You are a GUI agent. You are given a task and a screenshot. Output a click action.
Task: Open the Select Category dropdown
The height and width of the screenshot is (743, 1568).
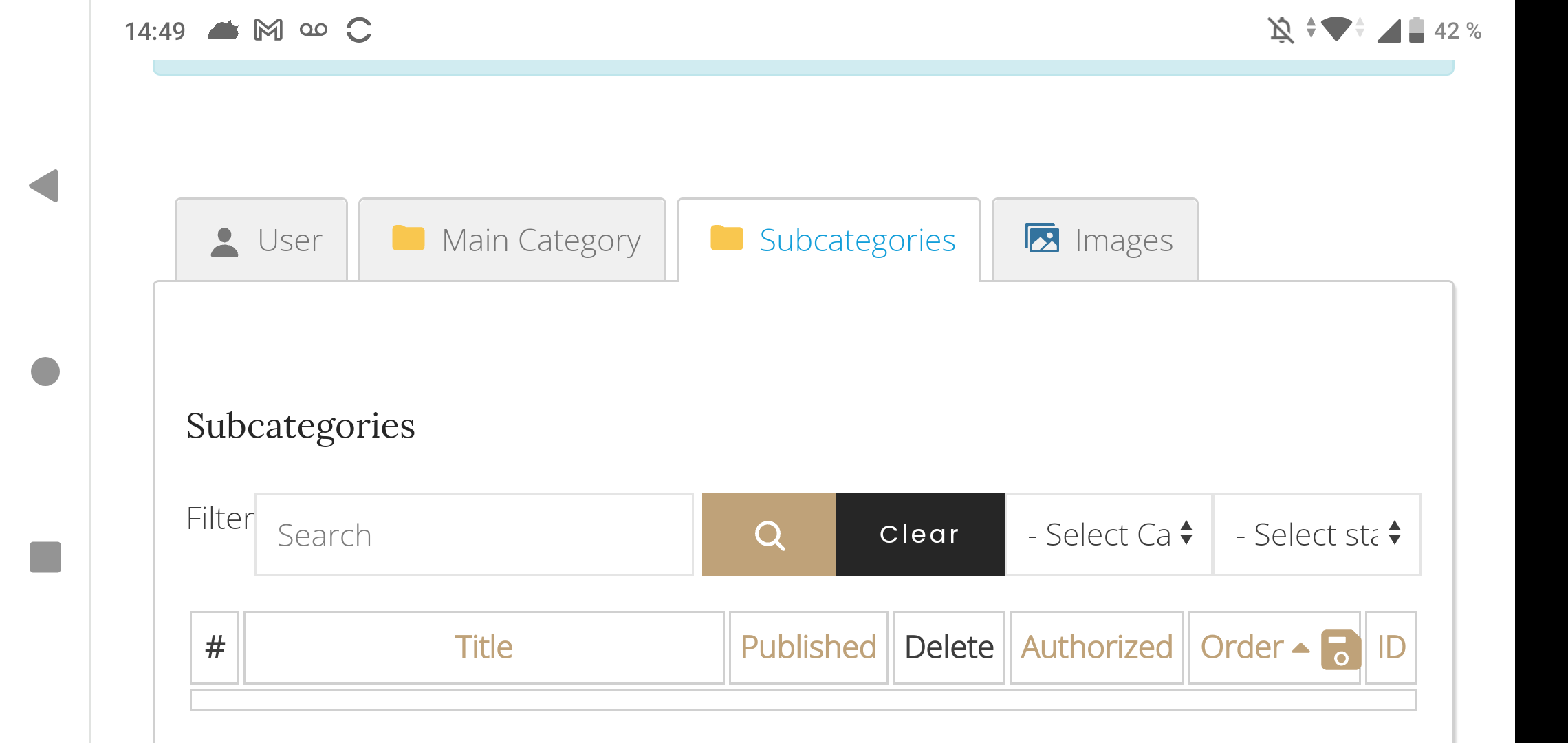point(1109,535)
